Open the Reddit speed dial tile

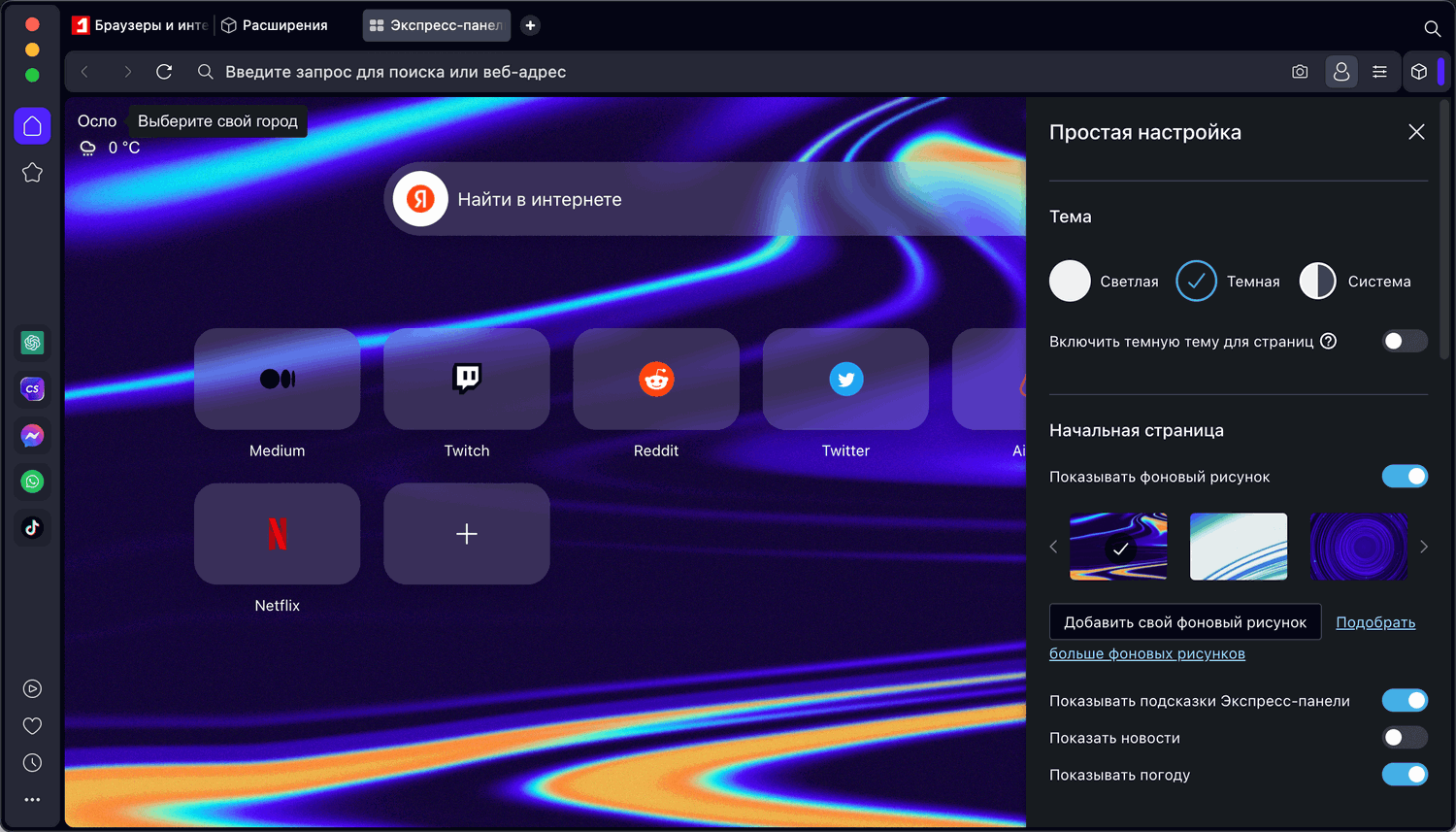point(656,379)
